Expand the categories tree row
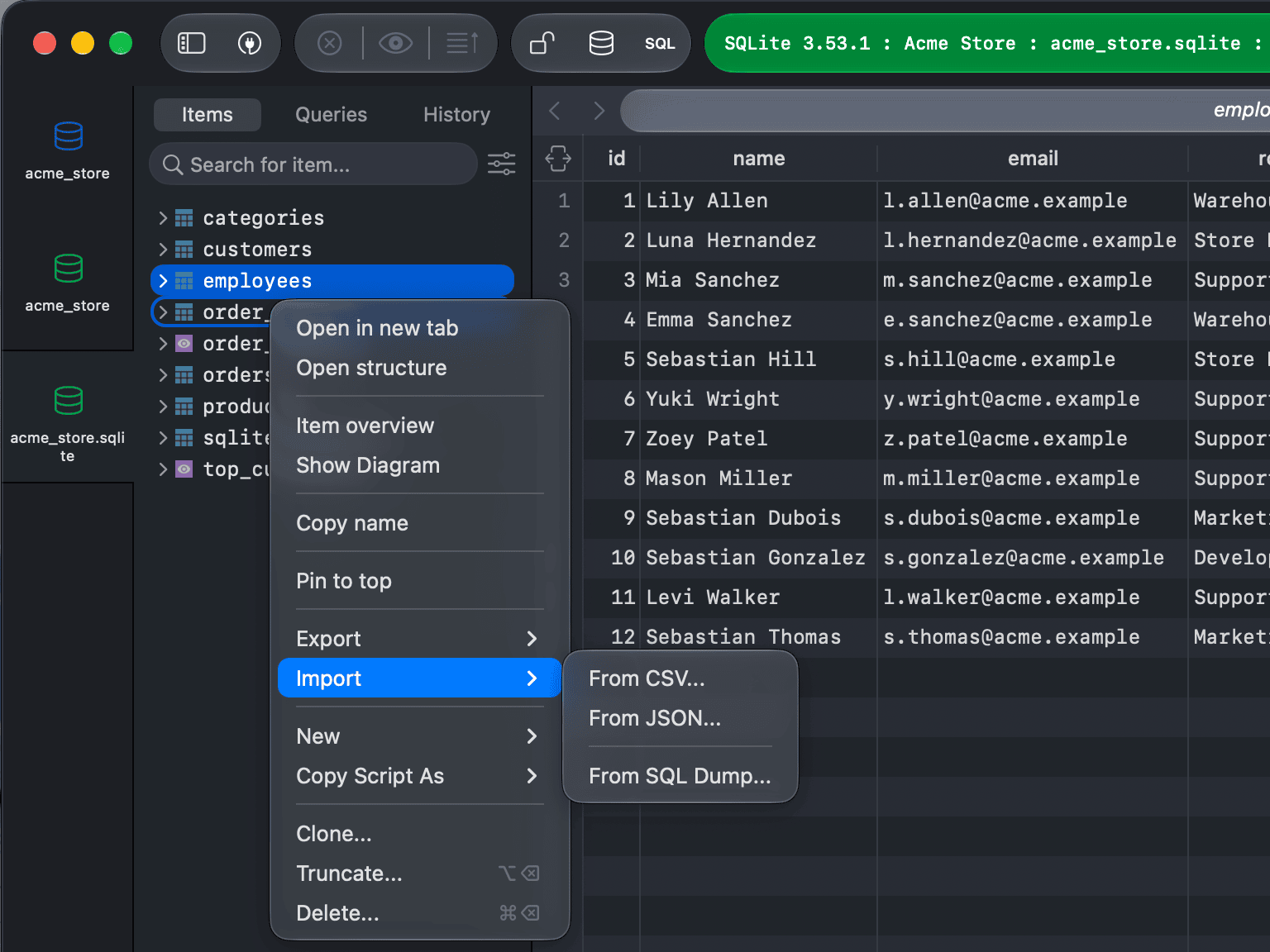This screenshot has height=952, width=1270. [x=163, y=218]
